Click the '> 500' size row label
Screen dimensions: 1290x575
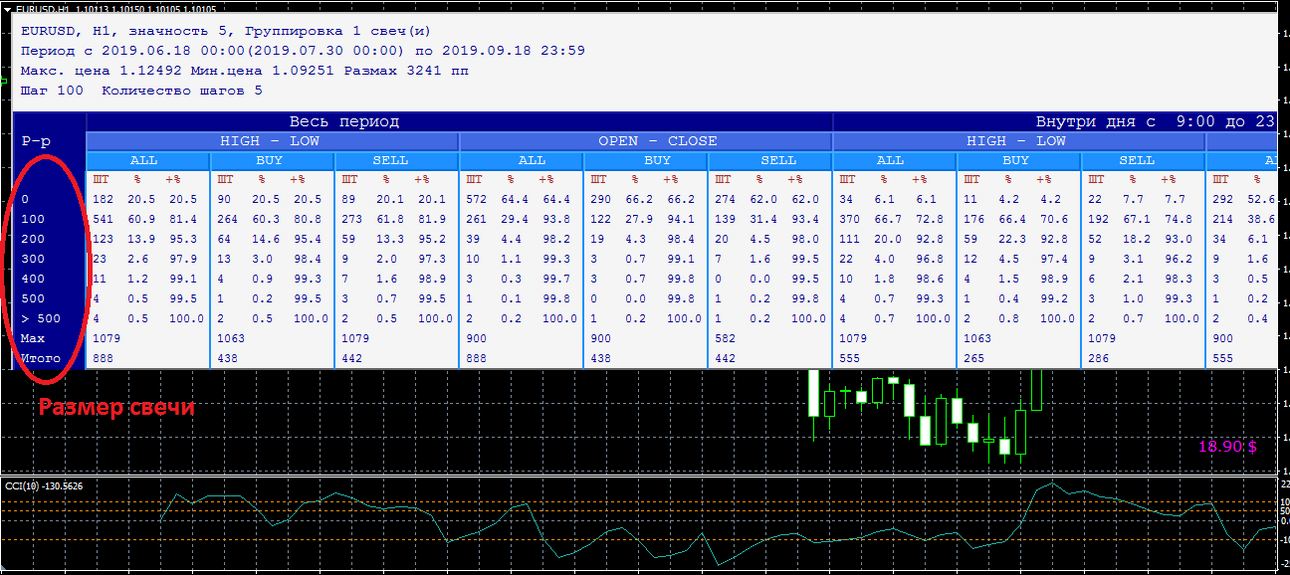coord(40,319)
